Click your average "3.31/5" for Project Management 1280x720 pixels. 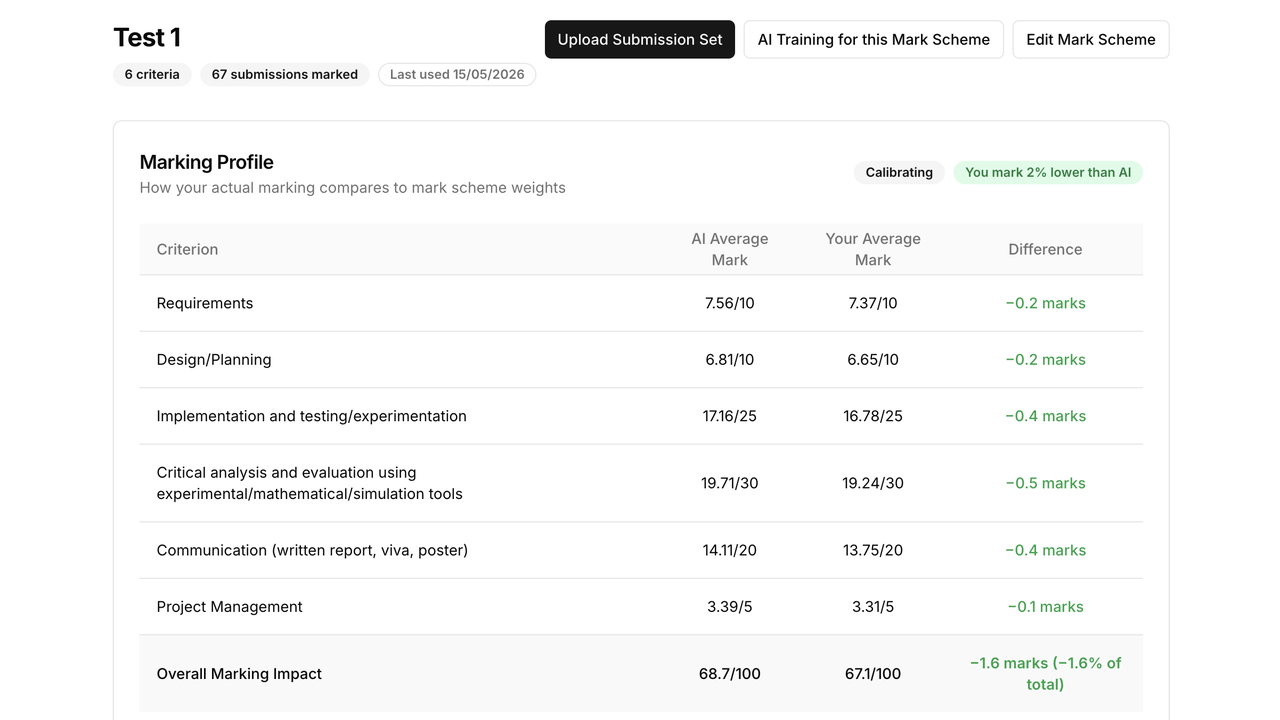point(873,607)
